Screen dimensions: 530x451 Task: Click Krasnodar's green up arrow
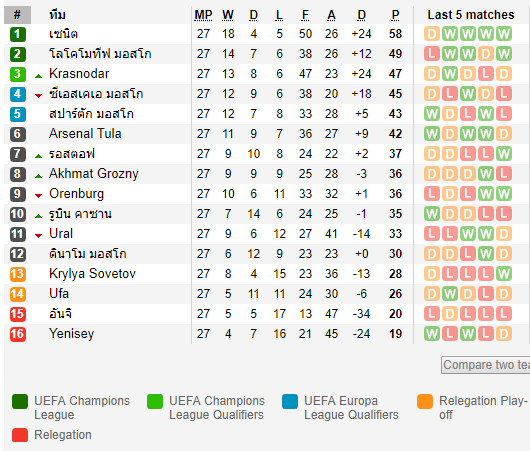click(39, 76)
